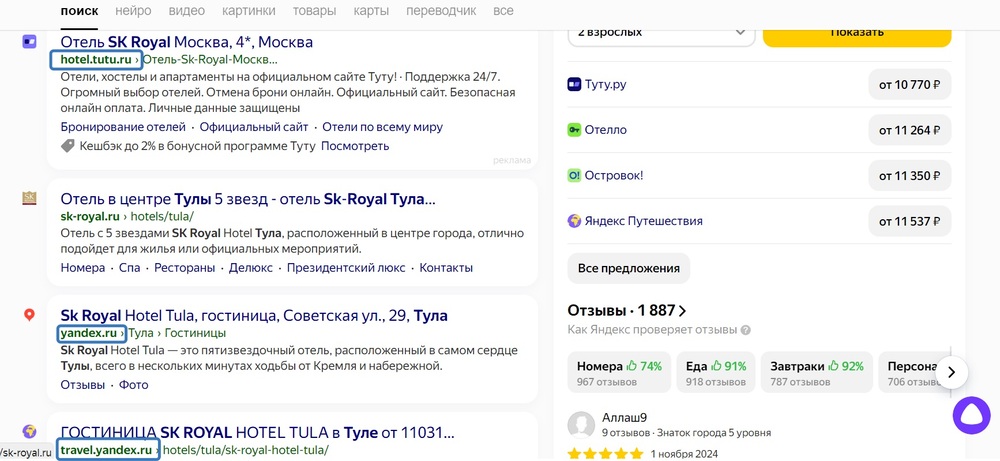Click the hotel favicon next to sk-royal.ru result
Image resolution: width=1000 pixels, height=461 pixels.
pos(29,198)
